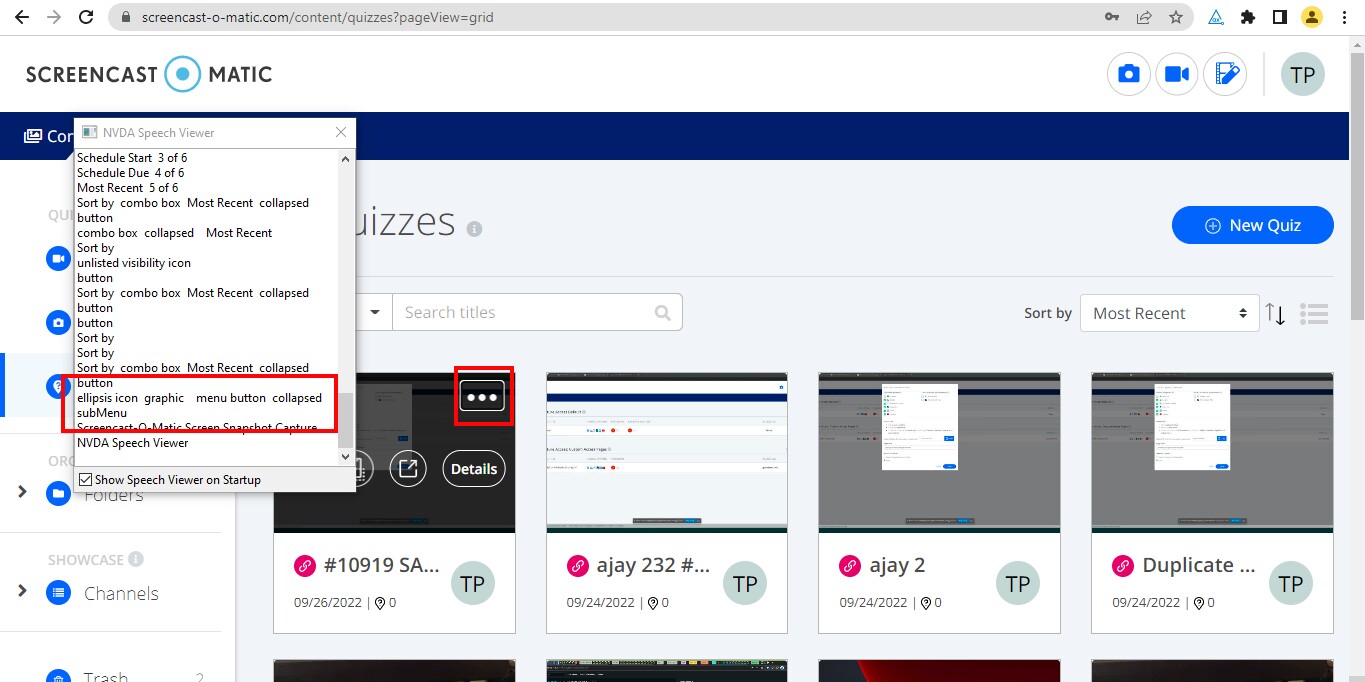Open the ellipsis menu on the quiz thumbnail
The width and height of the screenshot is (1365, 682).
pos(483,396)
